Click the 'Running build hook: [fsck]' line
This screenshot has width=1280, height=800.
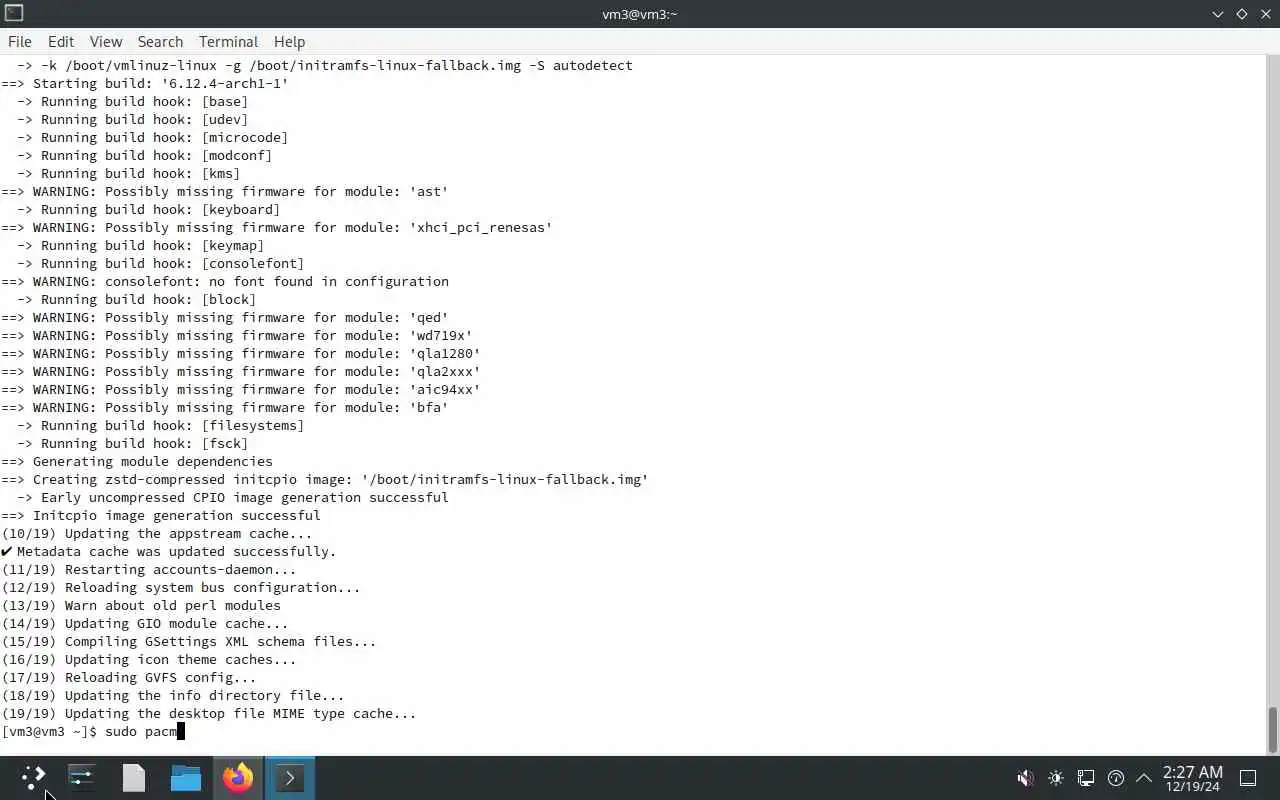pos(133,443)
